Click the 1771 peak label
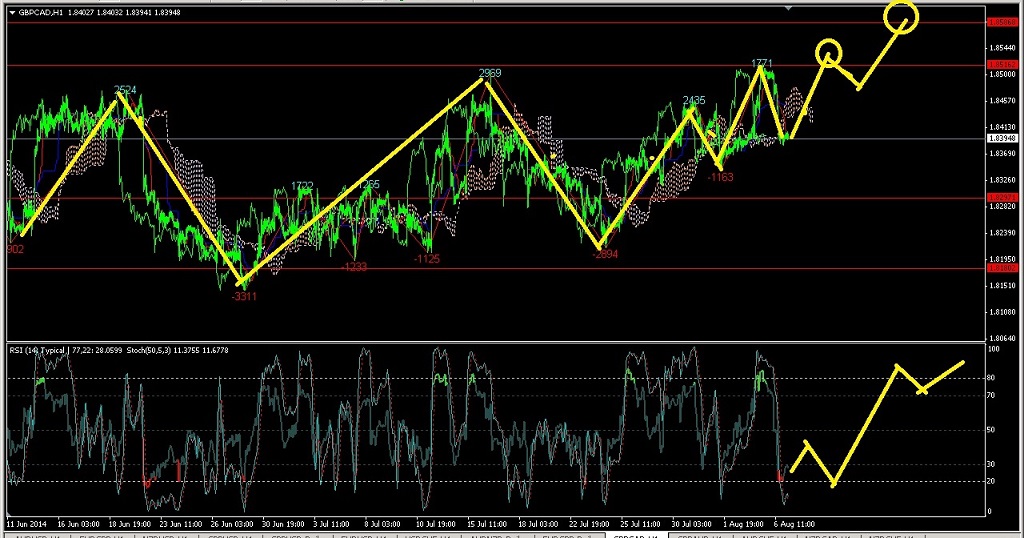The width and height of the screenshot is (1024, 538). coord(762,63)
